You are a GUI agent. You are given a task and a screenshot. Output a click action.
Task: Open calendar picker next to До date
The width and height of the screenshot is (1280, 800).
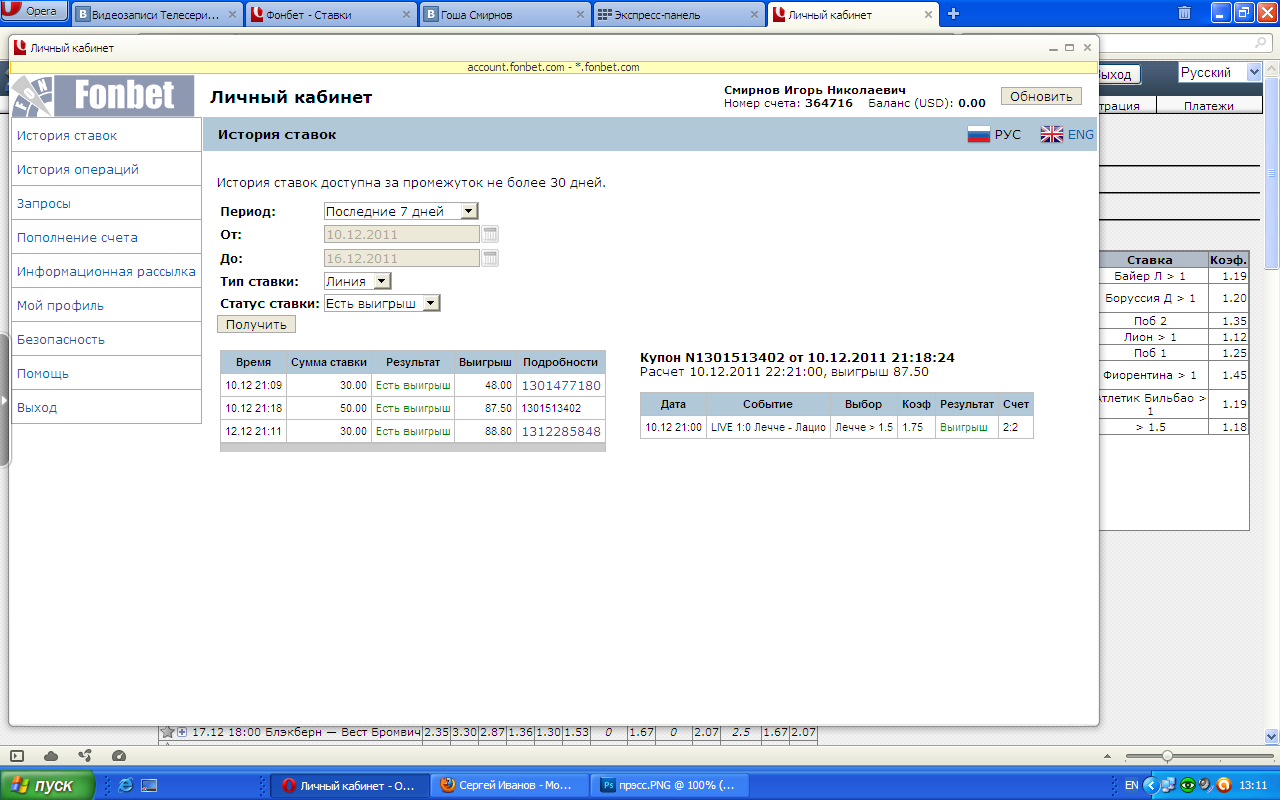[490, 258]
